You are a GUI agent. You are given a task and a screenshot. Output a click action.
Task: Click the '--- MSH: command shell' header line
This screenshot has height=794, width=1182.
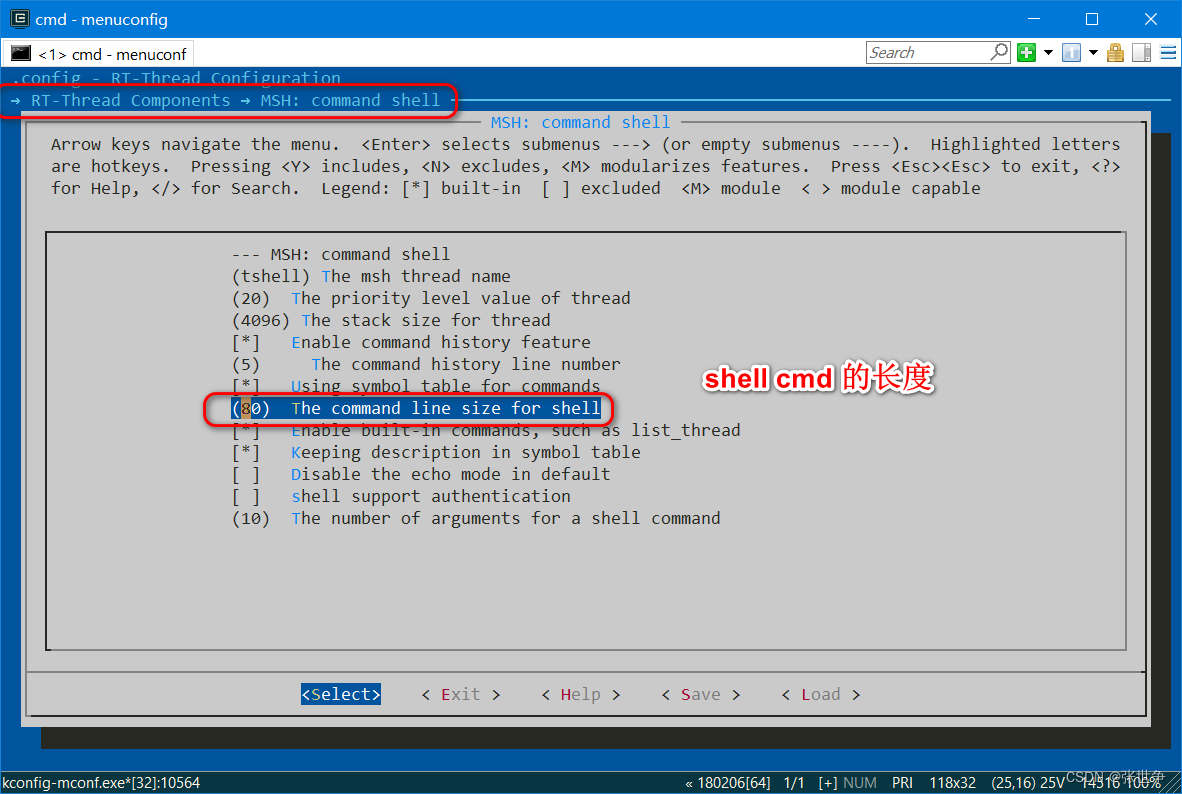click(341, 255)
